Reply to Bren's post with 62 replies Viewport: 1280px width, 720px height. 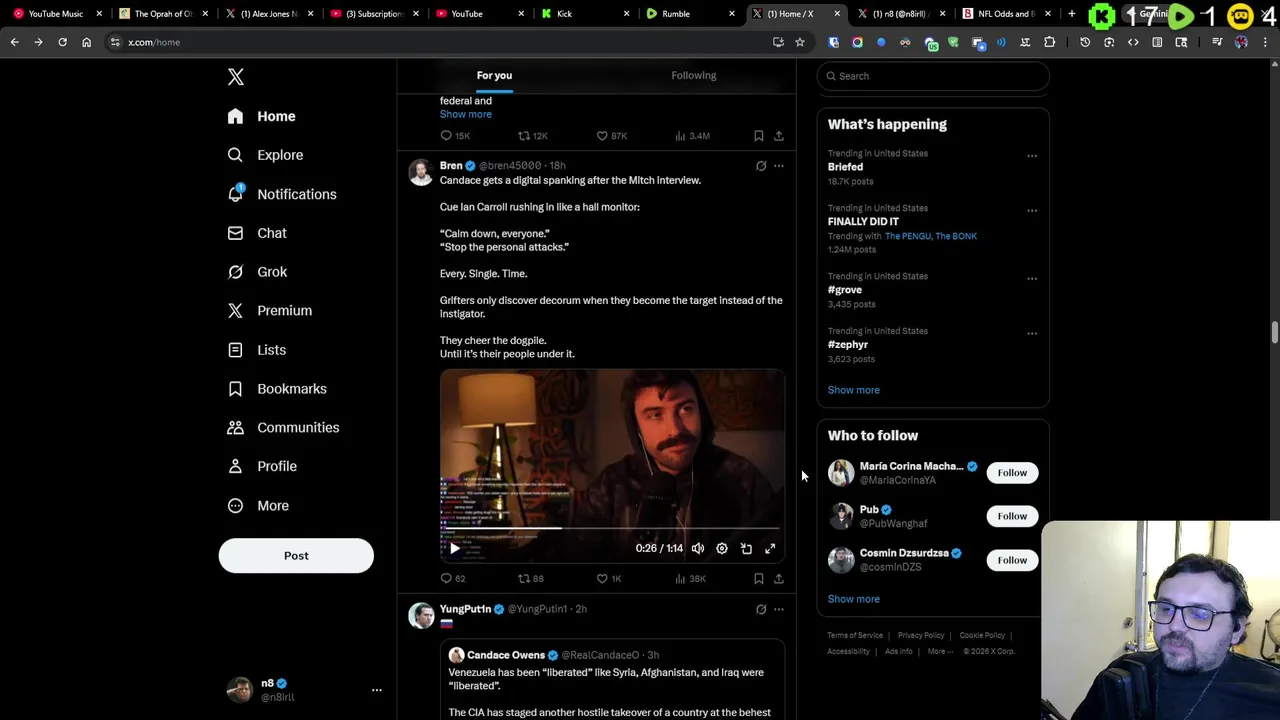(x=453, y=579)
